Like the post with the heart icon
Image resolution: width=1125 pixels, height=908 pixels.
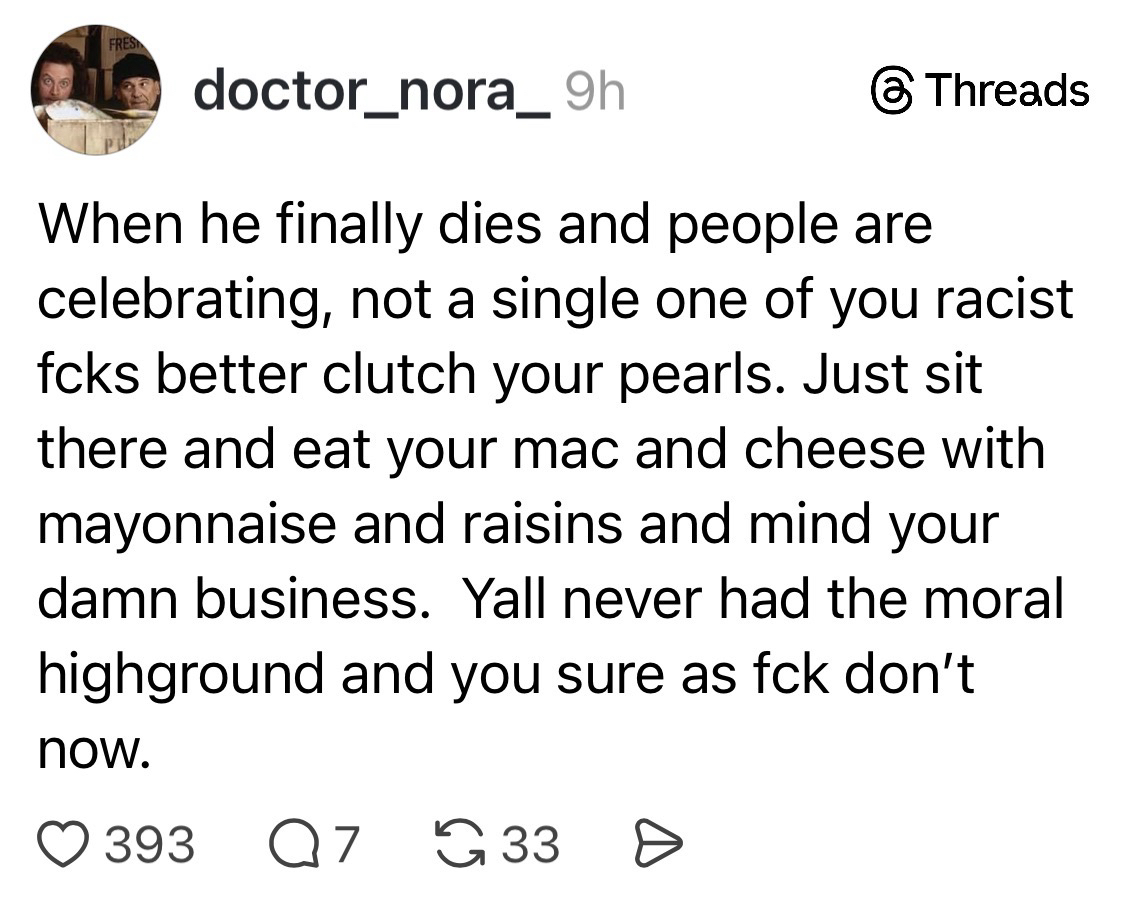[x=65, y=843]
